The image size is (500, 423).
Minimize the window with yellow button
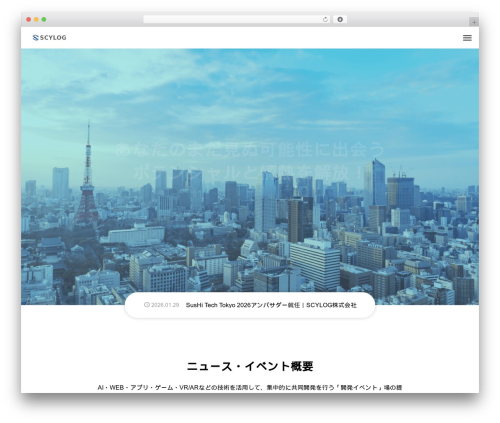36,20
